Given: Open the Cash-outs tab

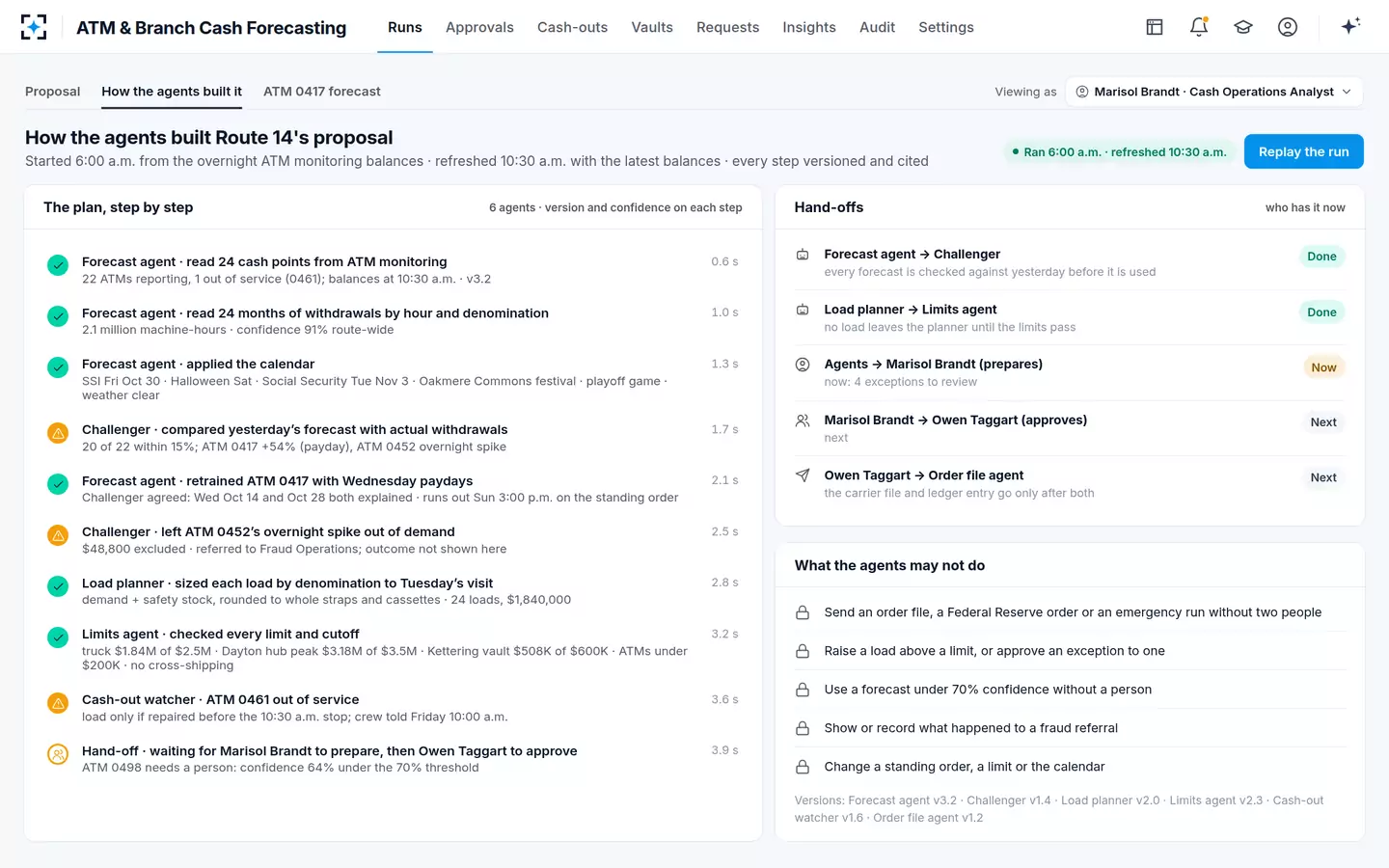Looking at the screenshot, I should click(572, 27).
